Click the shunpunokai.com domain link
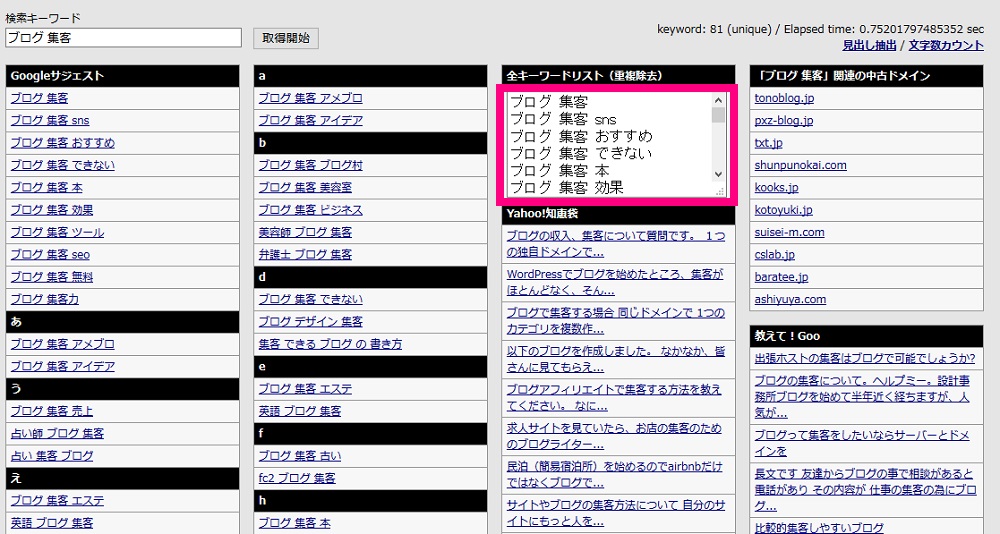This screenshot has height=534, width=1000. (800, 165)
